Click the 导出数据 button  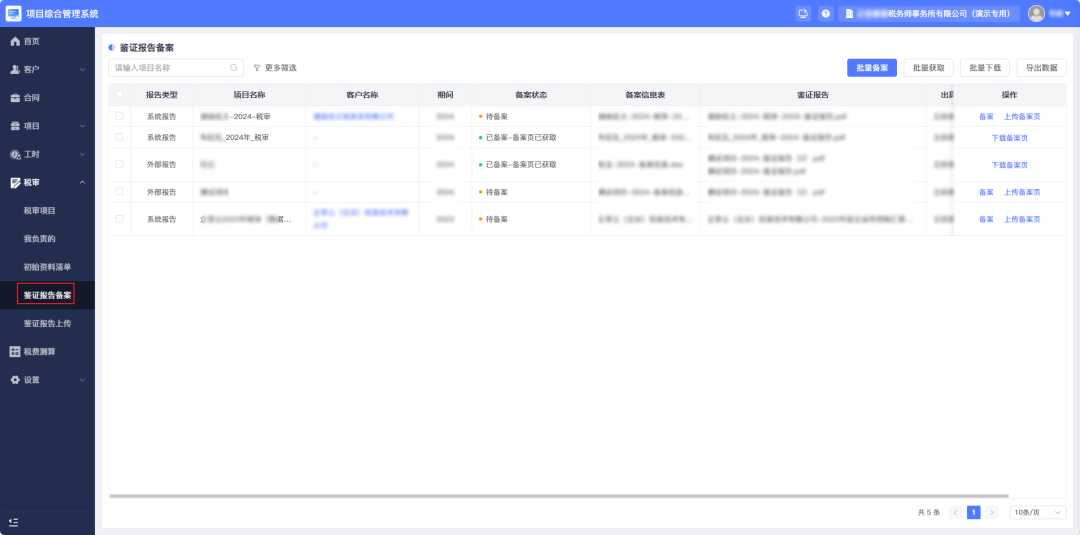(1041, 67)
